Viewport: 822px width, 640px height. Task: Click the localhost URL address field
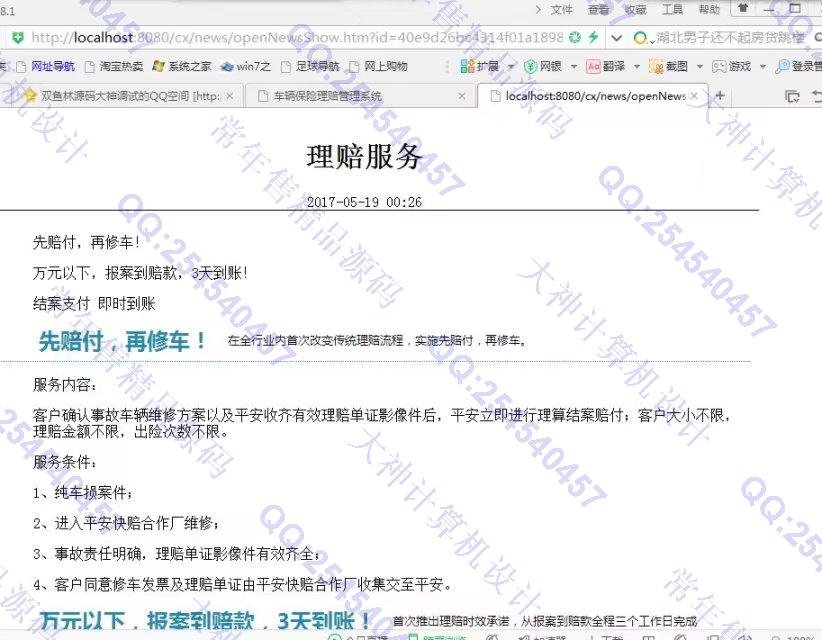pos(297,37)
